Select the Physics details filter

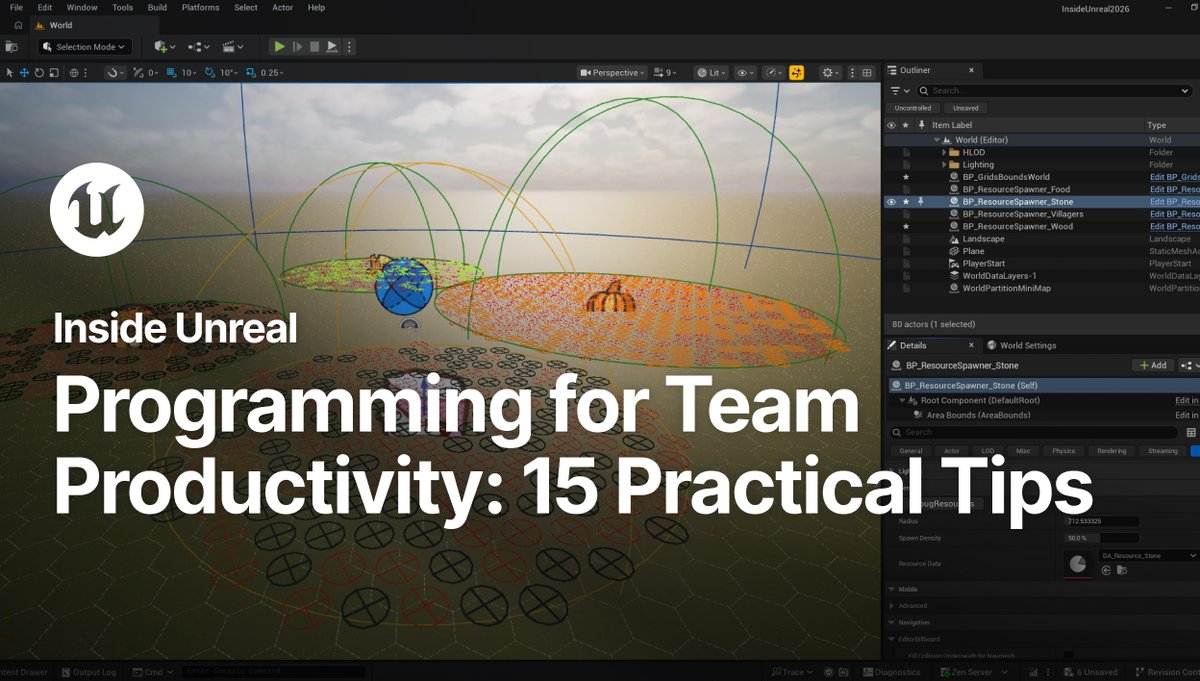click(1063, 451)
